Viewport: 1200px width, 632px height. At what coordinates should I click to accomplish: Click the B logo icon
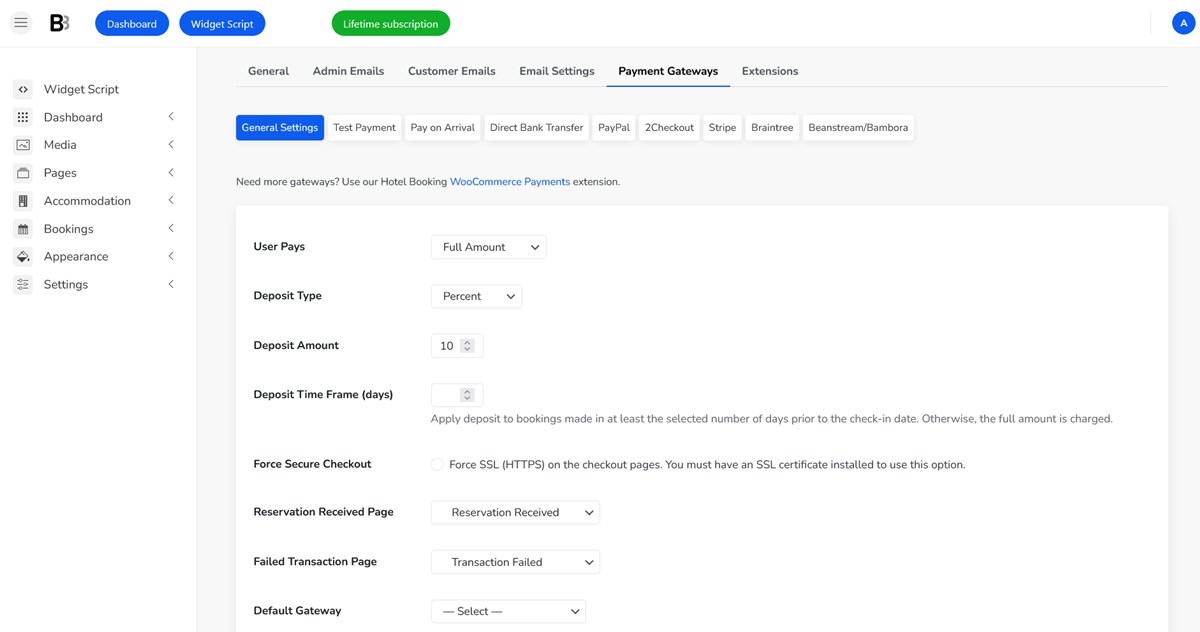point(59,23)
